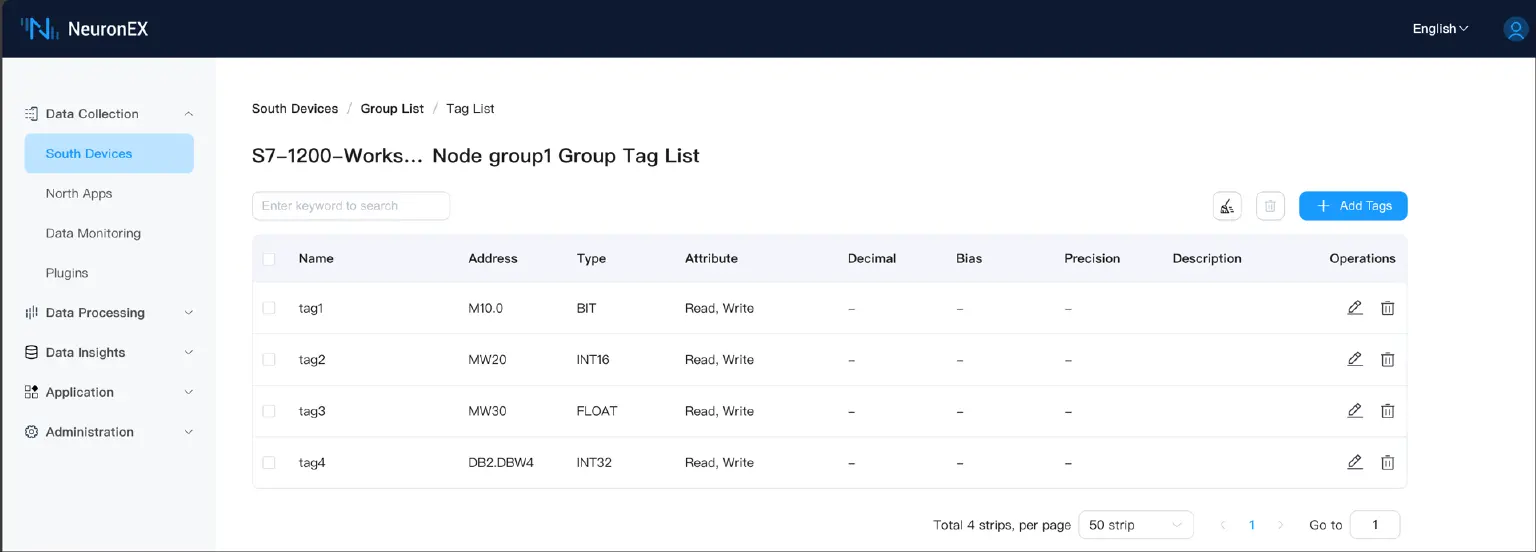Open the user profile avatar icon
The height and width of the screenshot is (552, 1536).
tap(1515, 29)
